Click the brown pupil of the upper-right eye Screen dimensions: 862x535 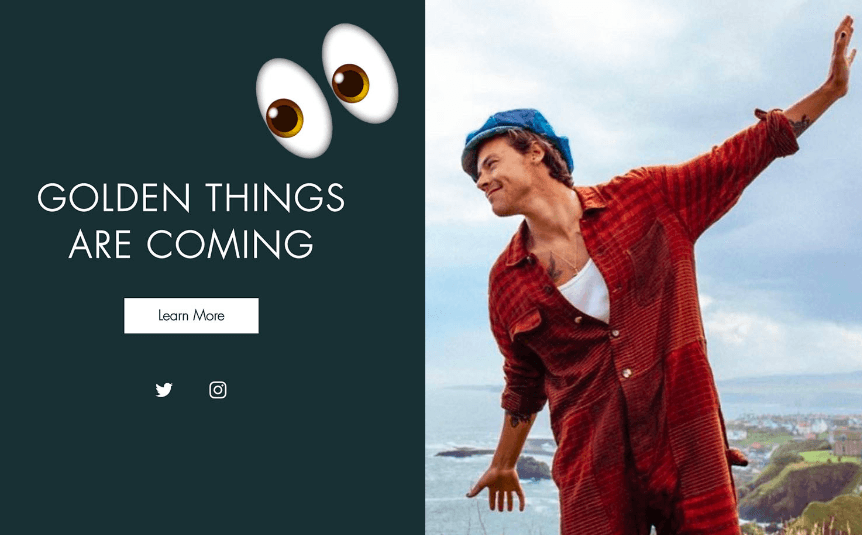click(x=350, y=83)
